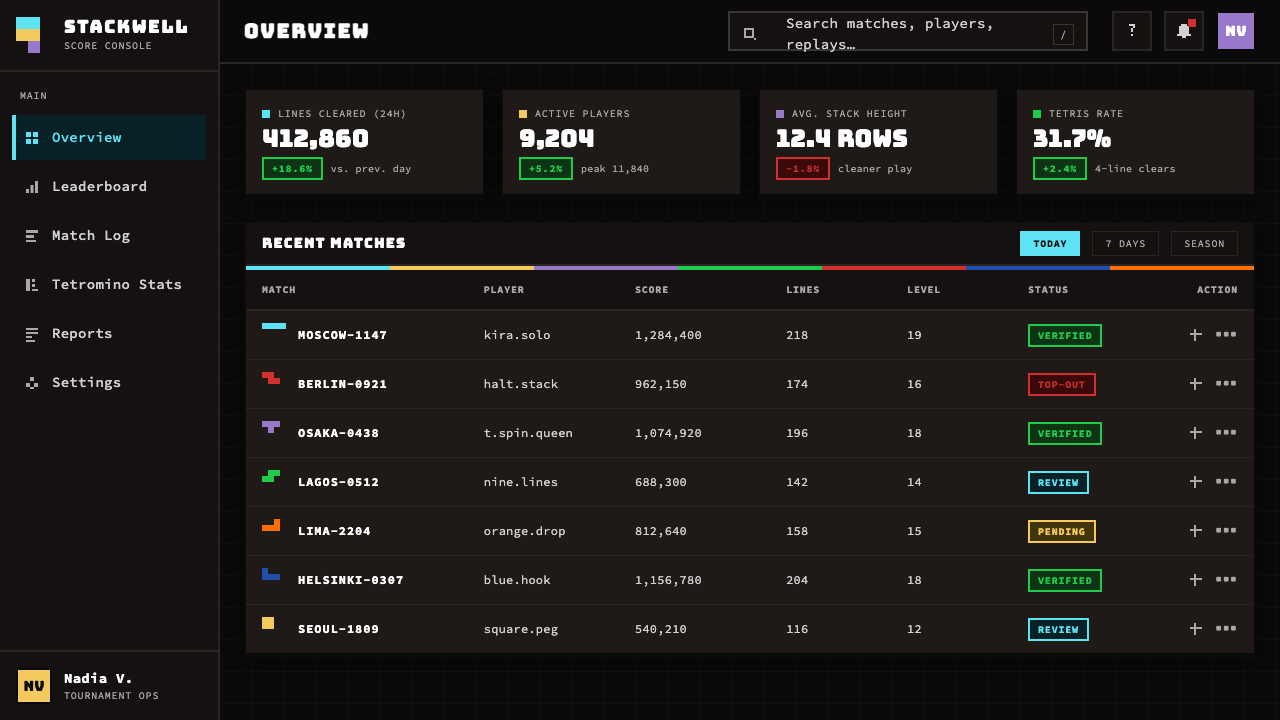
Task: Open more options for MOSCOW-1147
Action: (1226, 335)
